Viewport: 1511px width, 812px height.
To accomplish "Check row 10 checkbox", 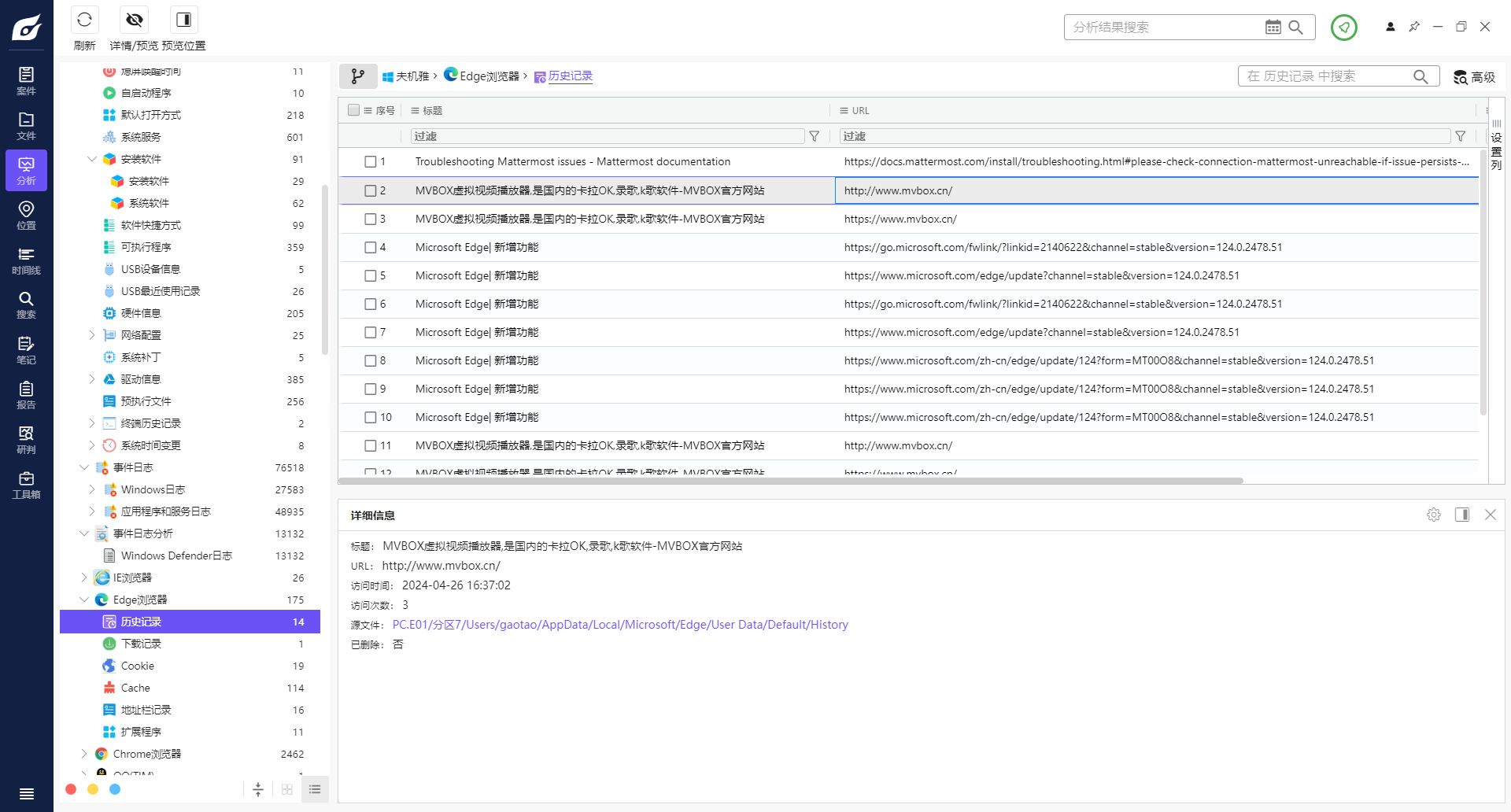I will point(371,417).
